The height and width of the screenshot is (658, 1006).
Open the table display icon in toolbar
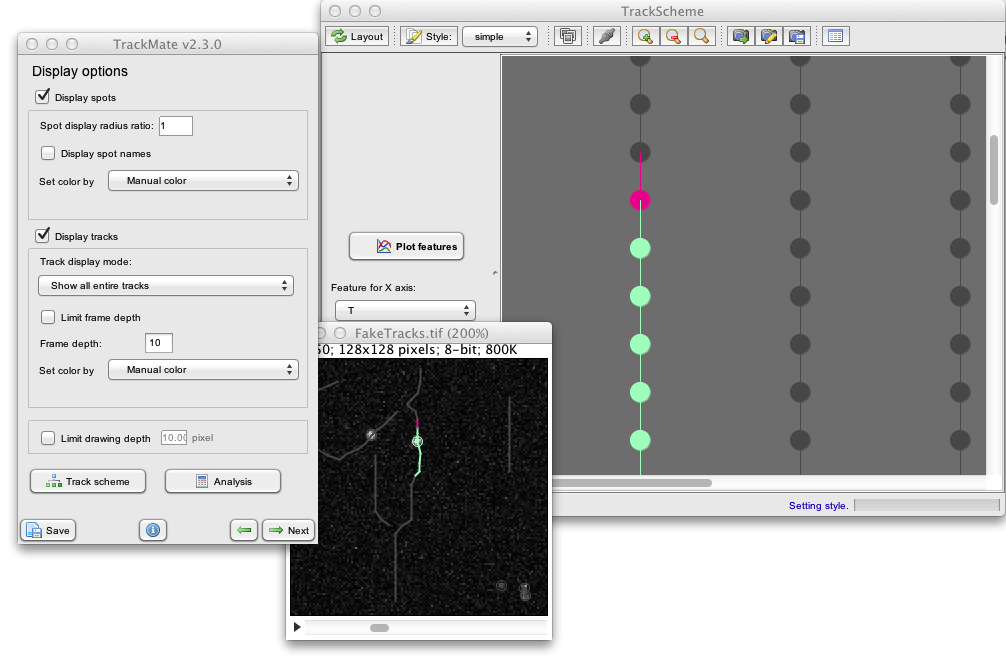click(835, 37)
